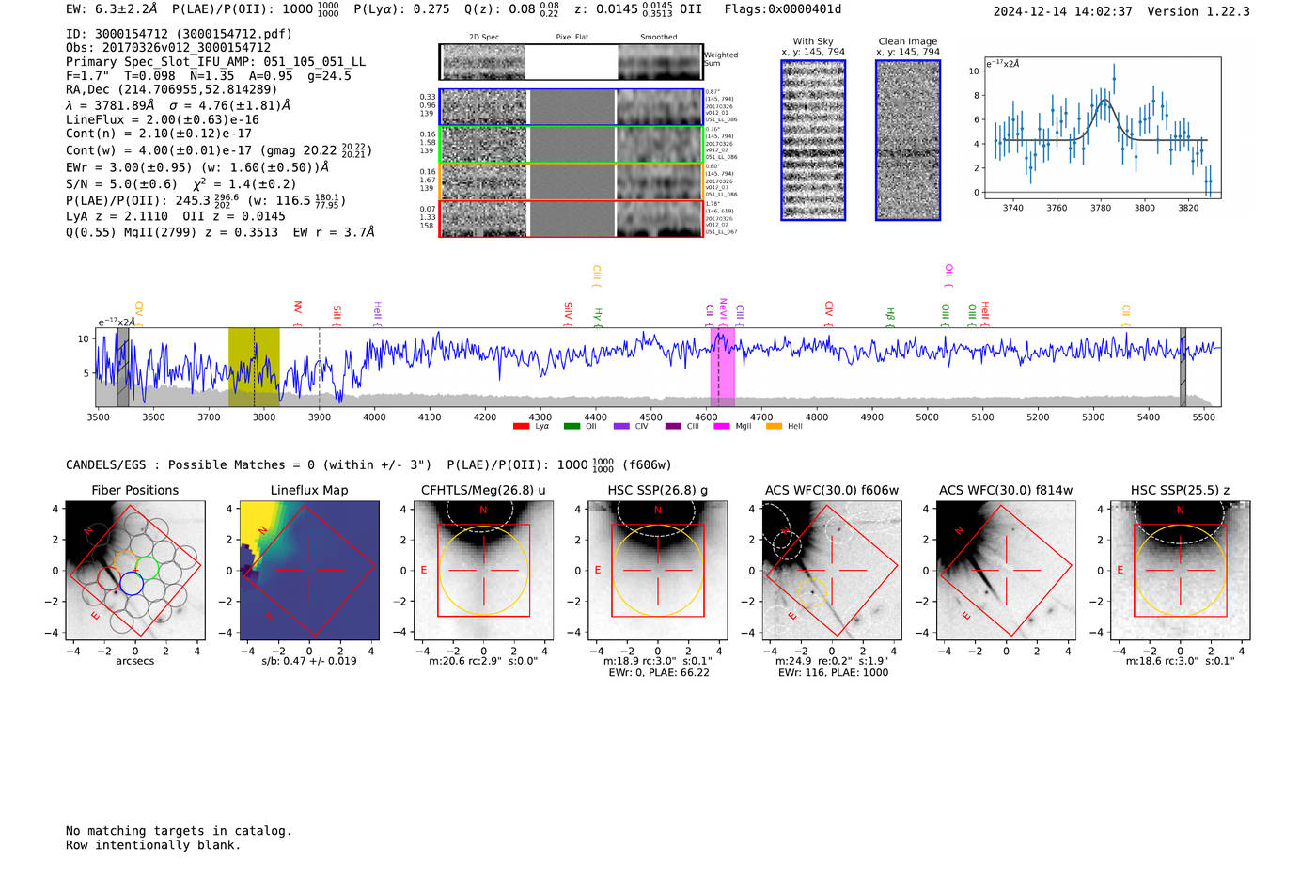The image size is (1316, 896).
Task: View the HSC SSP(26.8) g cutout
Action: (658, 570)
